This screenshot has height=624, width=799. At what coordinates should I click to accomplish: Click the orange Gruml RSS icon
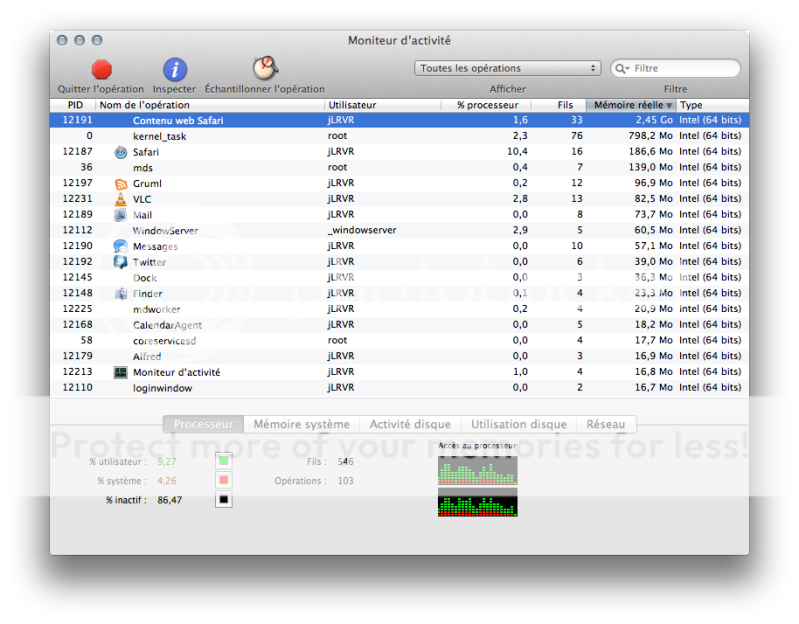point(121,183)
